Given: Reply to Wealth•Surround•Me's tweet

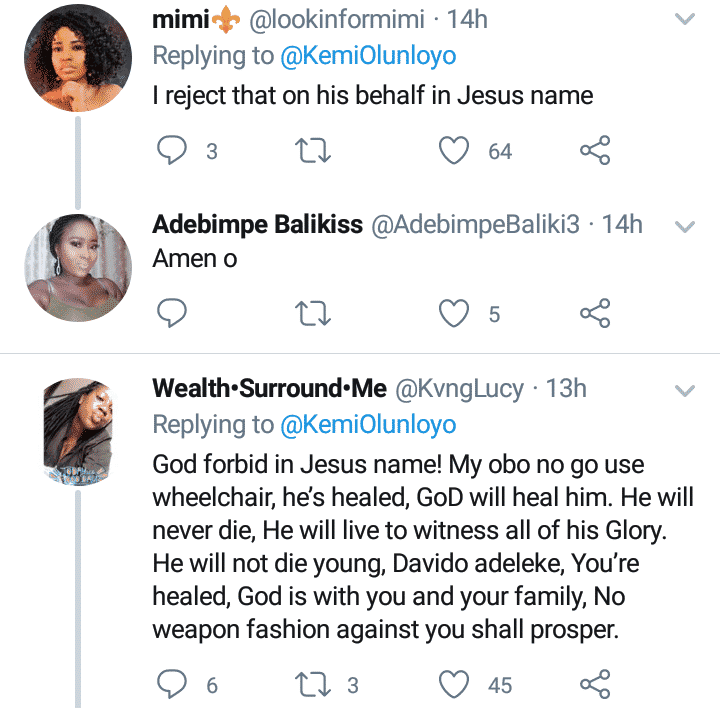Looking at the screenshot, I should pyautogui.click(x=173, y=684).
